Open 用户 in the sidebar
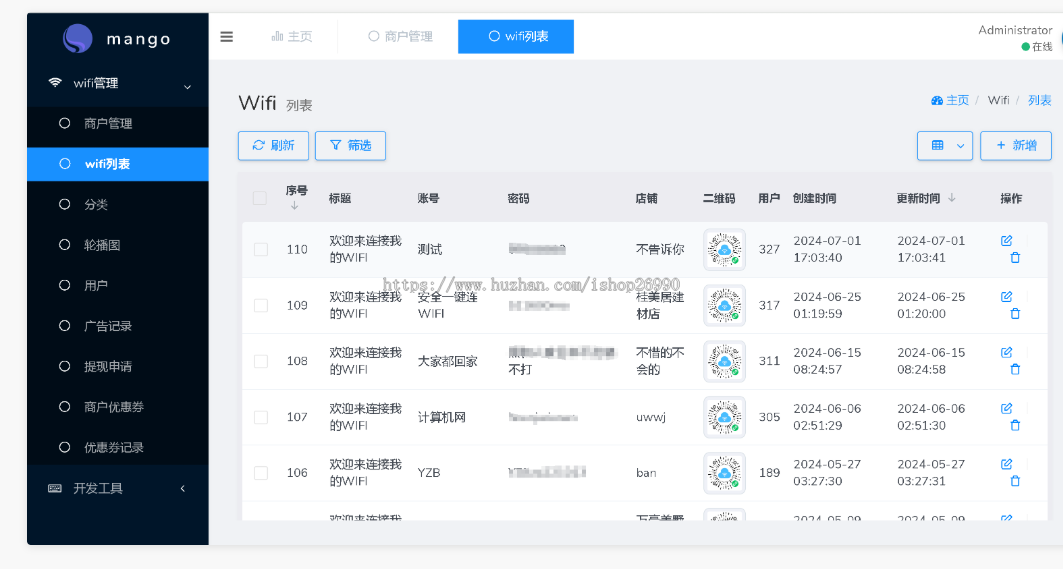1063x569 pixels. coord(118,286)
